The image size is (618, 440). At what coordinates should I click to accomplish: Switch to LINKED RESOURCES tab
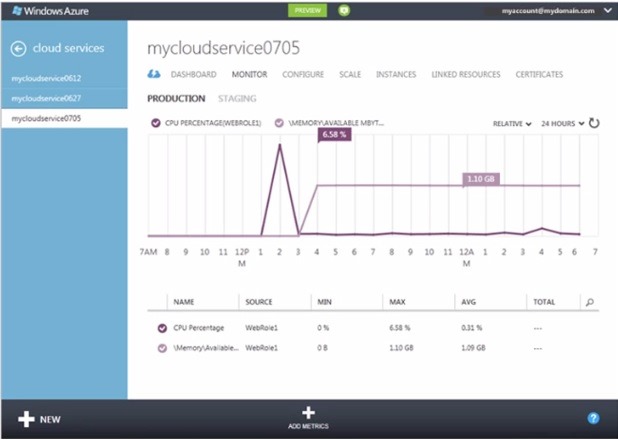point(466,74)
